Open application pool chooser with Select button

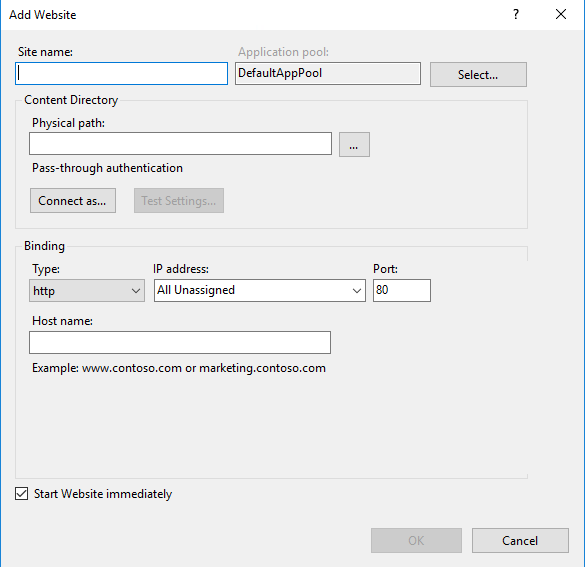point(478,74)
